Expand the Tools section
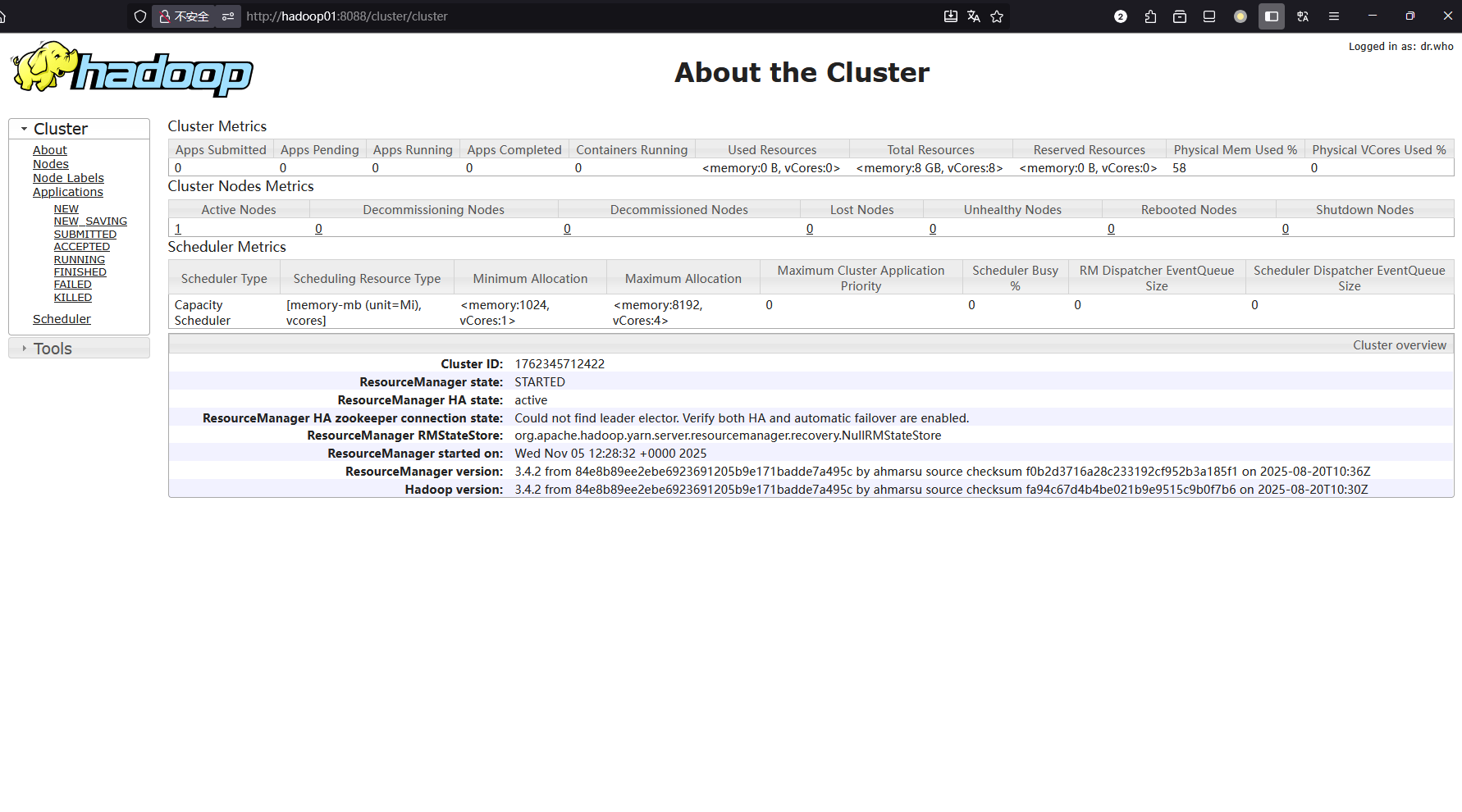Image resolution: width=1462 pixels, height=812 pixels. pyautogui.click(x=23, y=348)
